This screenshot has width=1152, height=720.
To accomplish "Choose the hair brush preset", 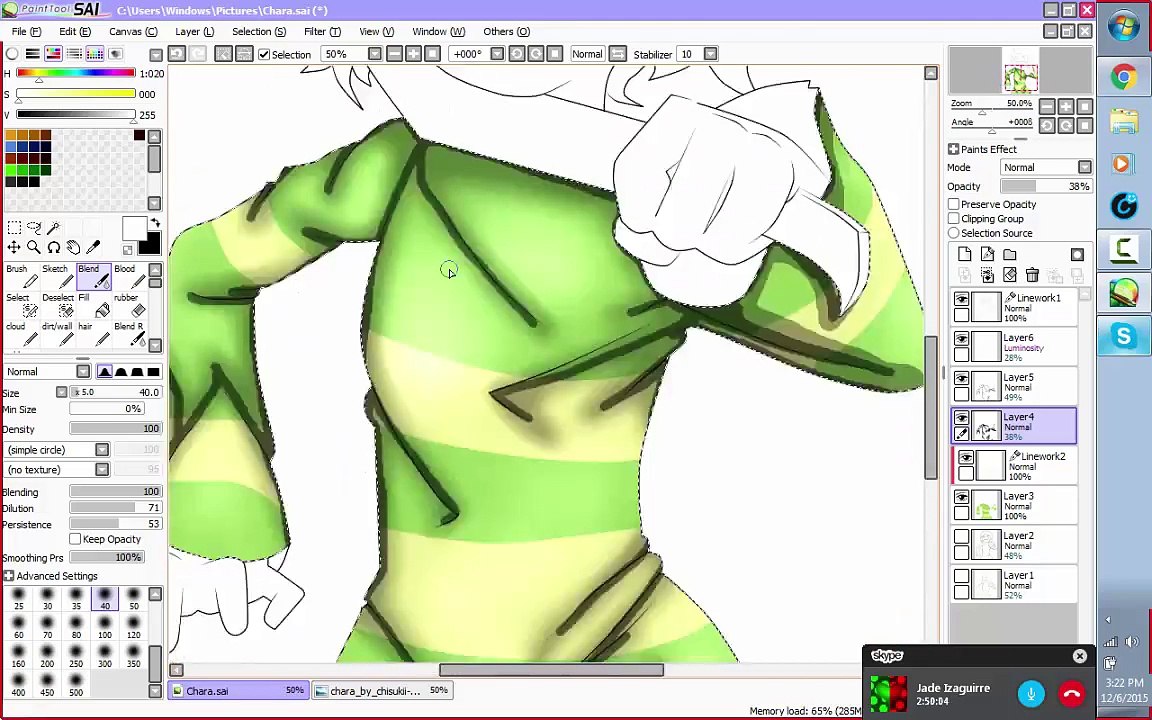I will pyautogui.click(x=94, y=334).
